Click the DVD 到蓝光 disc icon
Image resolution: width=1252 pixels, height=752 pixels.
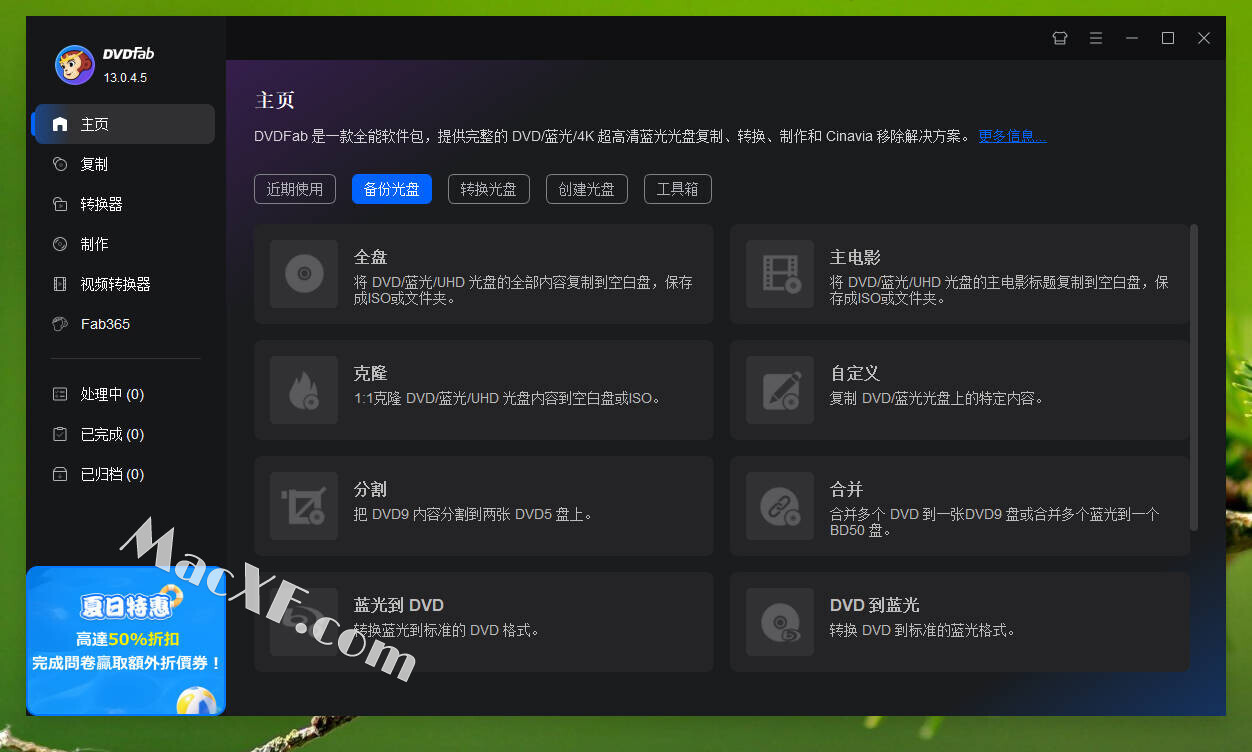(780, 622)
